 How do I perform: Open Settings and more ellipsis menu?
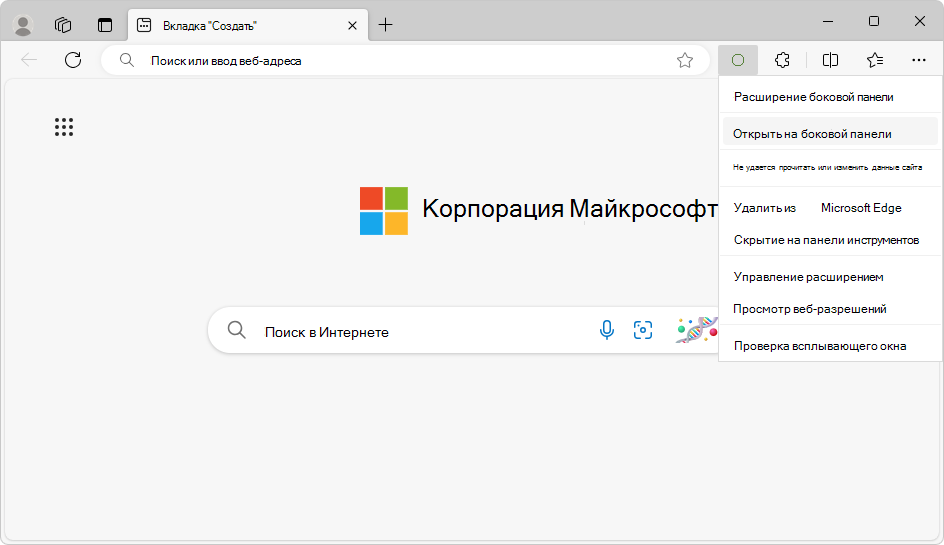[x=919, y=60]
